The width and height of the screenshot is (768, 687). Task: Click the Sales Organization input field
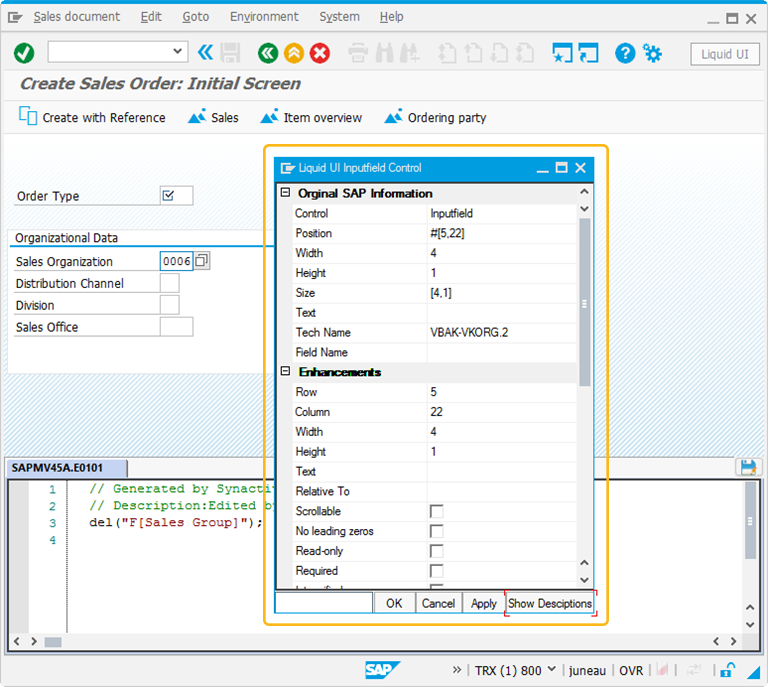point(176,261)
